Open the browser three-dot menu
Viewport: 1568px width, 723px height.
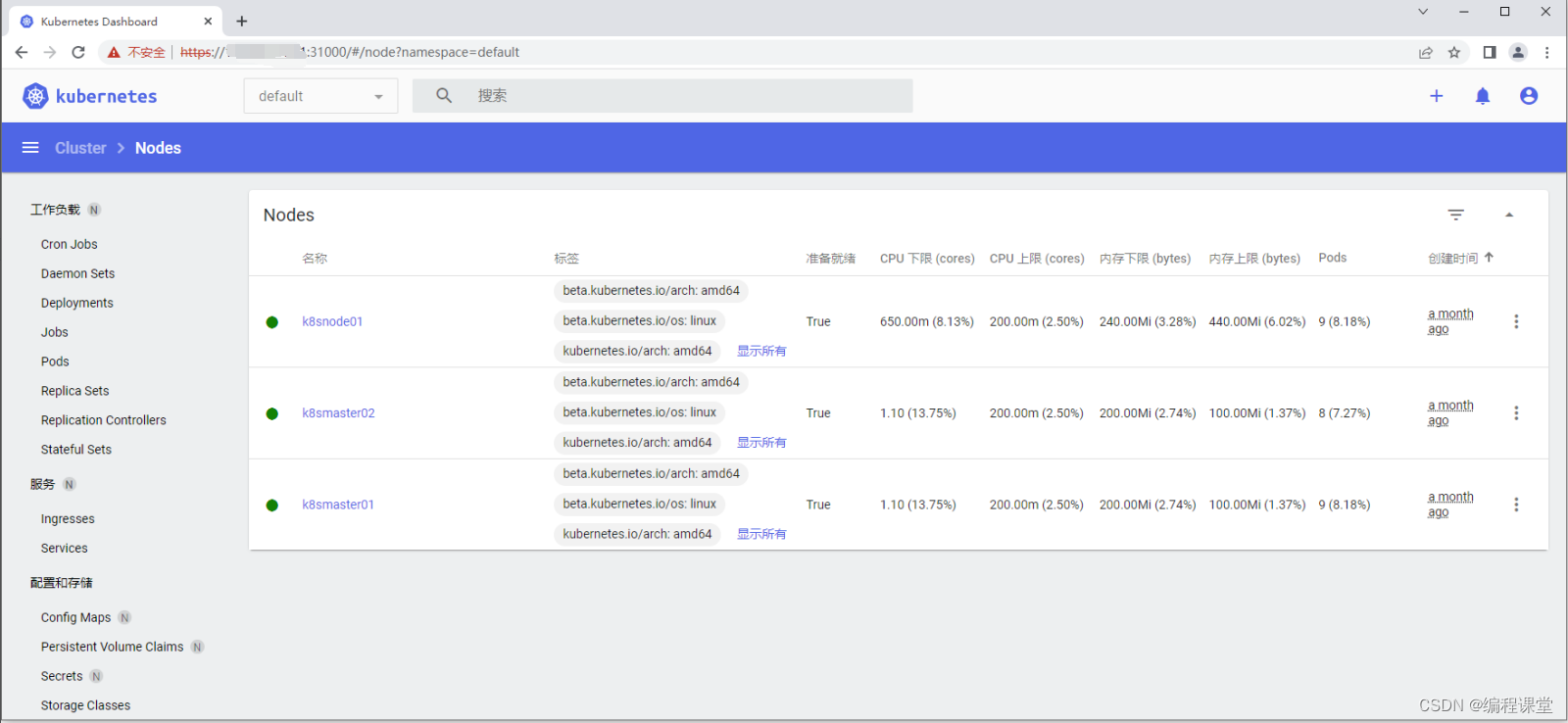point(1547,52)
